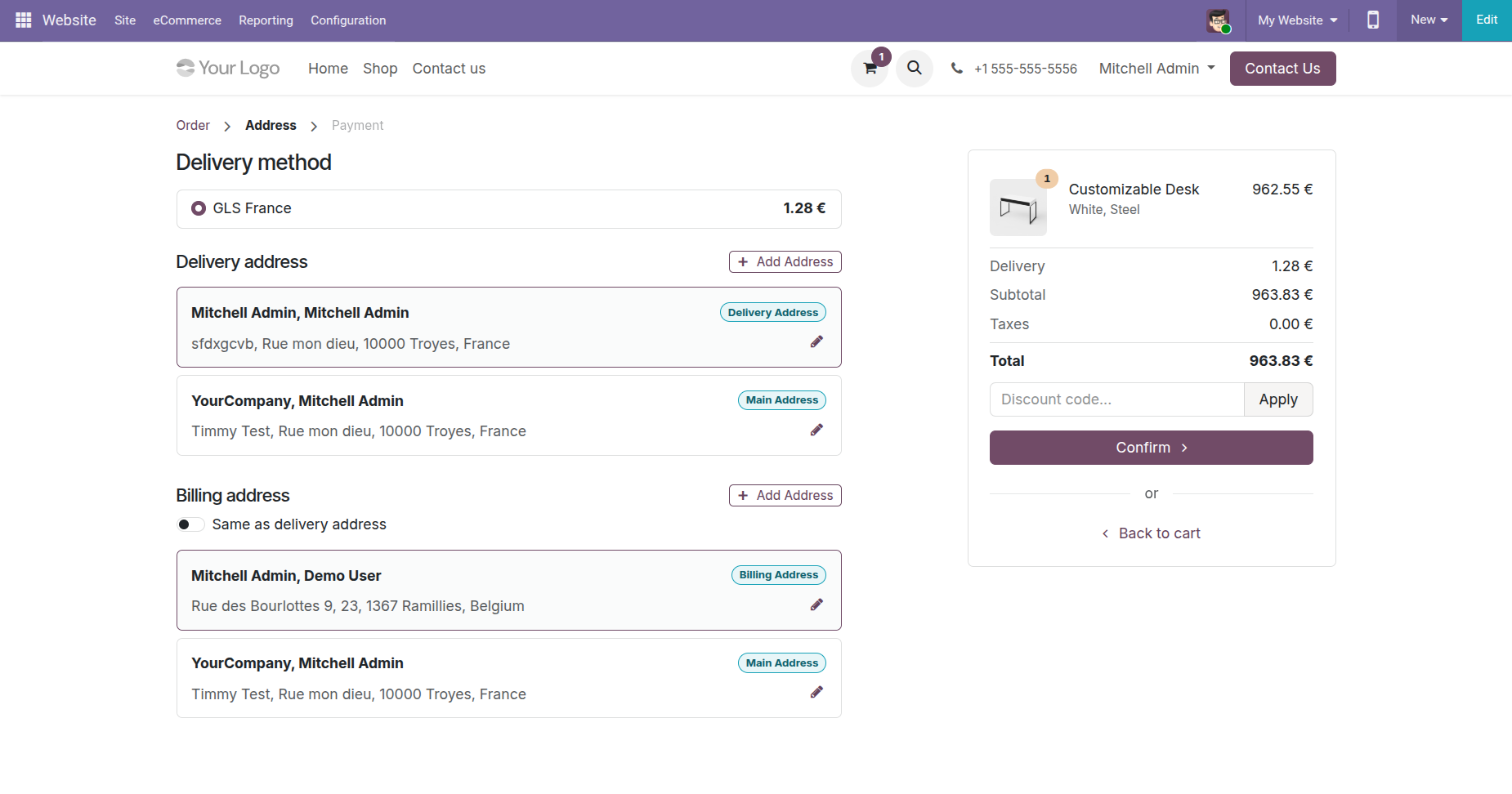Viewport: 1512px width, 794px height.
Task: Click the Customizable Desk price 962.55 €
Action: coord(1282,190)
